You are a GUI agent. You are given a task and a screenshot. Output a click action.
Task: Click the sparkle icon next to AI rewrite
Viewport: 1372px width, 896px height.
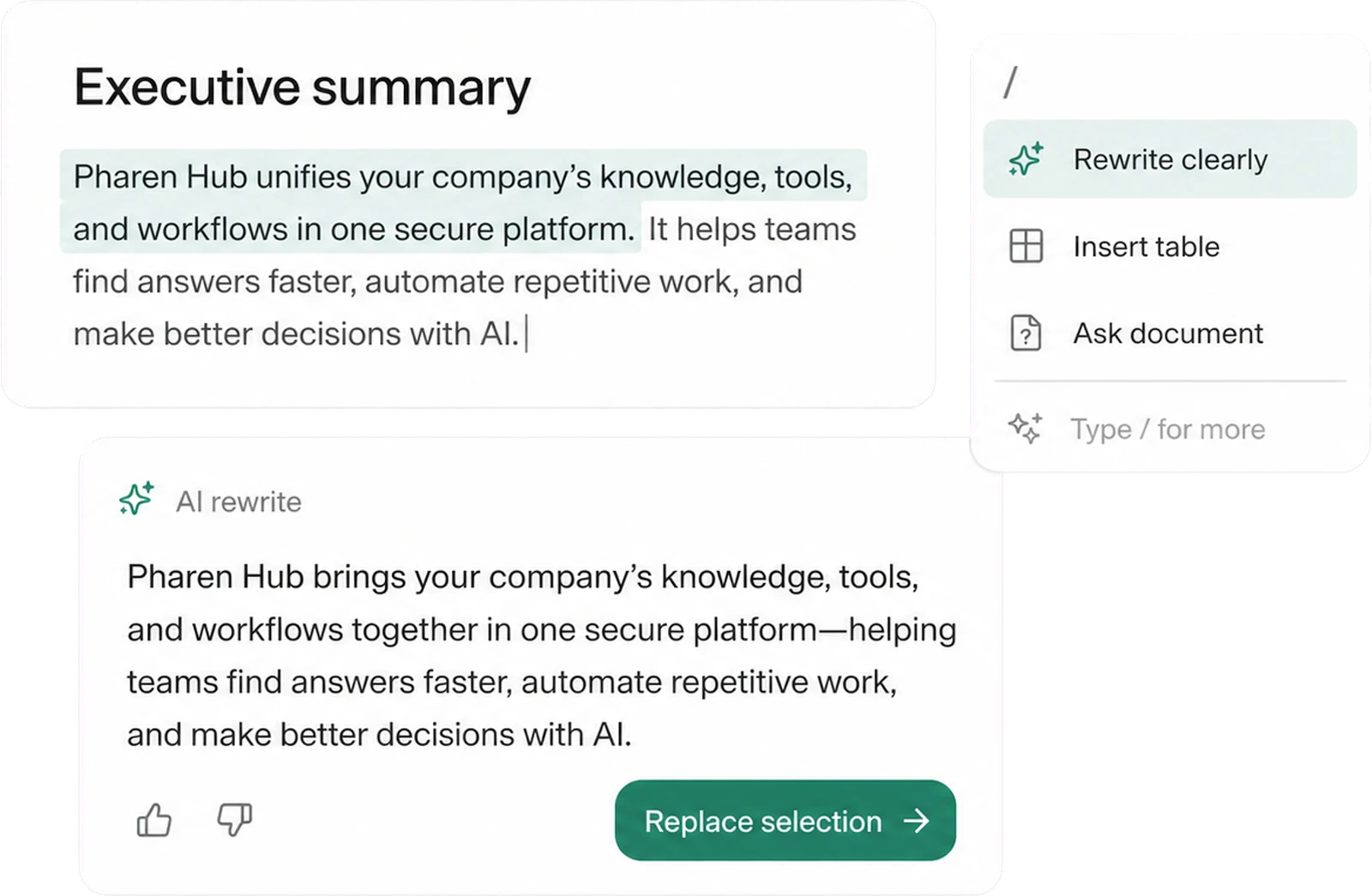136,498
